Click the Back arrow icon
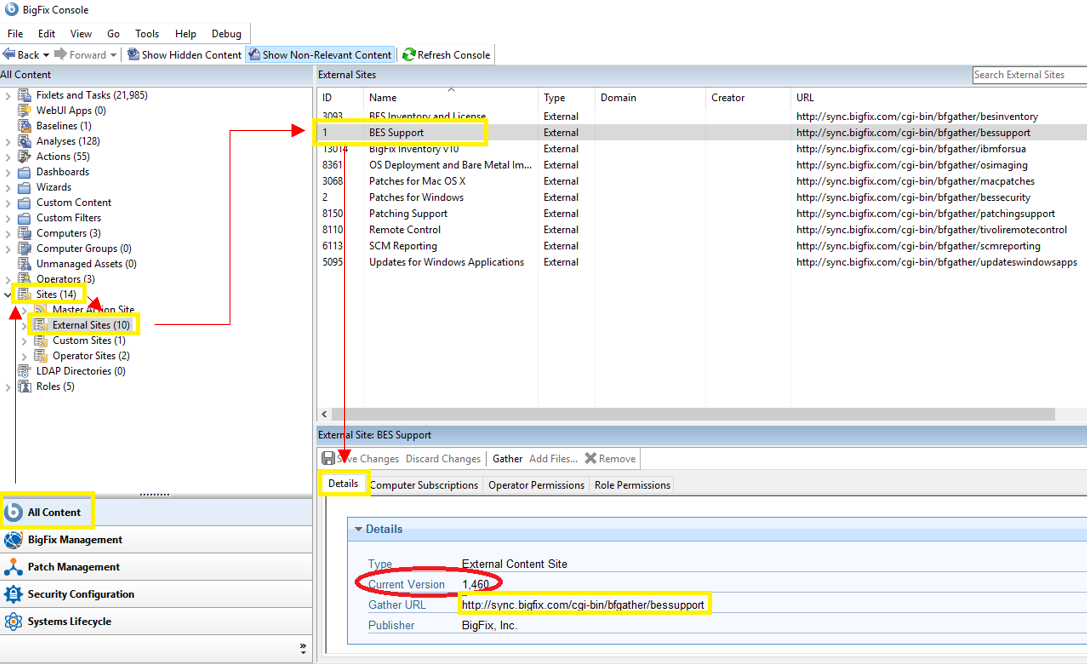This screenshot has height=664, width=1087. [9, 55]
